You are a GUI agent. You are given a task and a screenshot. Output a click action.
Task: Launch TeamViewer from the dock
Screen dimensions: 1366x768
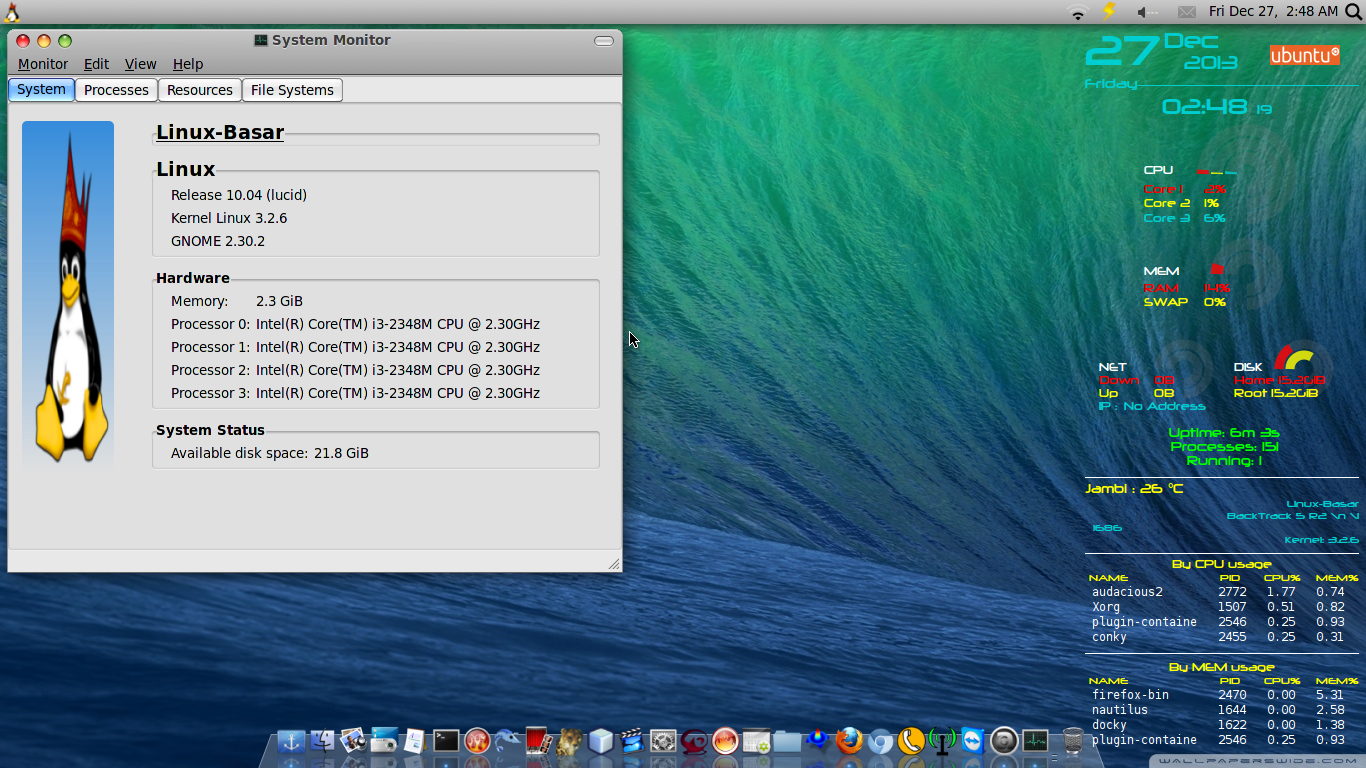(973, 741)
